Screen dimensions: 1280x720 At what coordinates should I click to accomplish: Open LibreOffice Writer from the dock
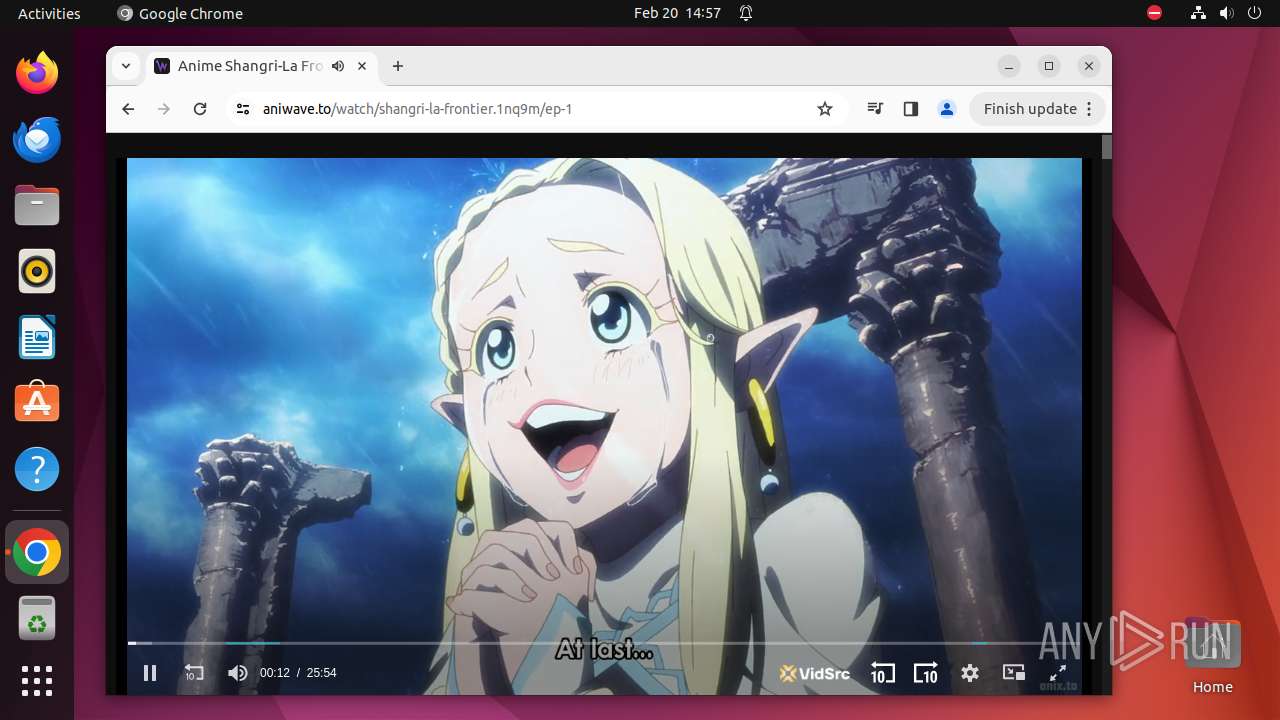37,337
